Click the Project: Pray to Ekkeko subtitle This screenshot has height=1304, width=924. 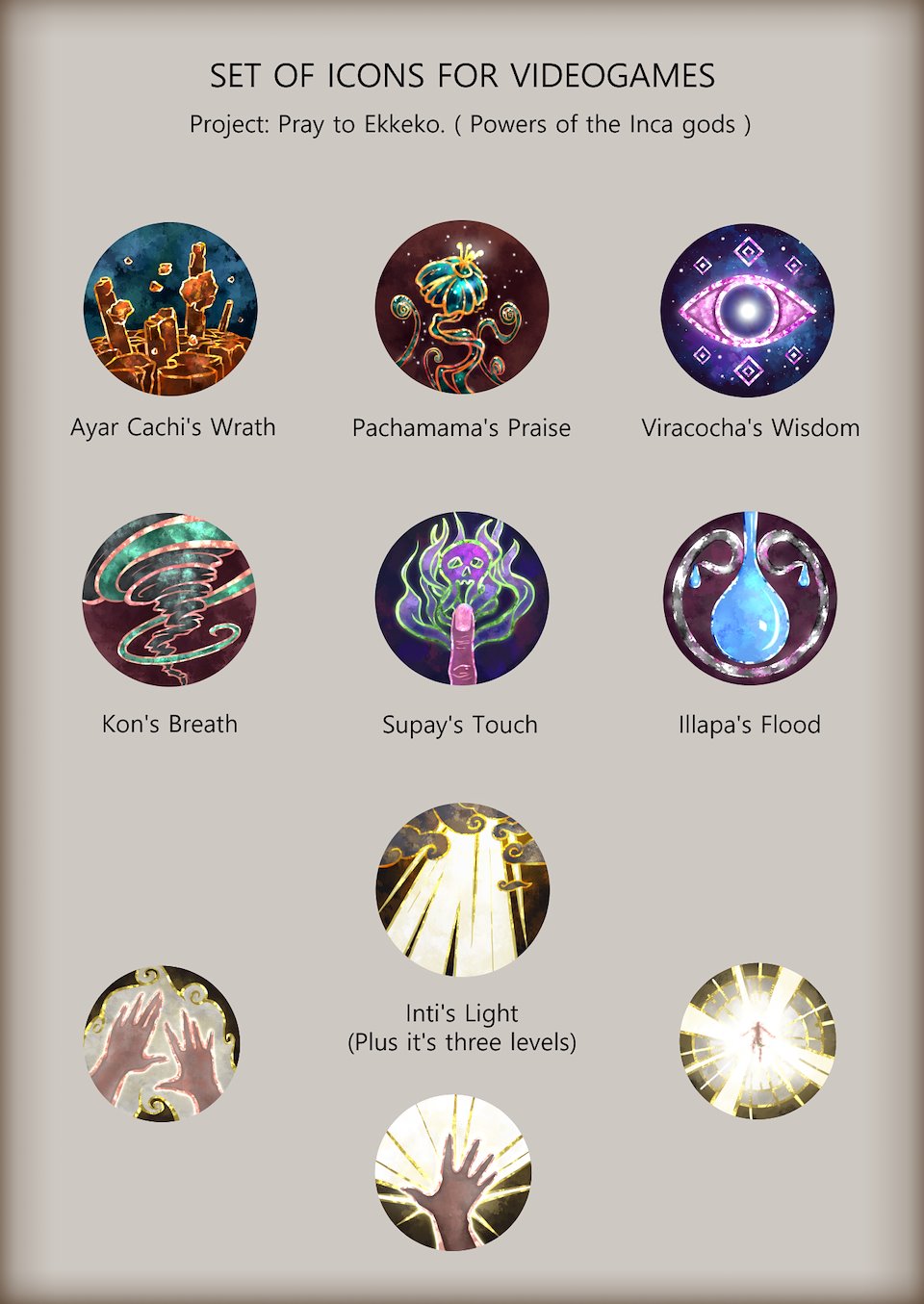pos(470,125)
